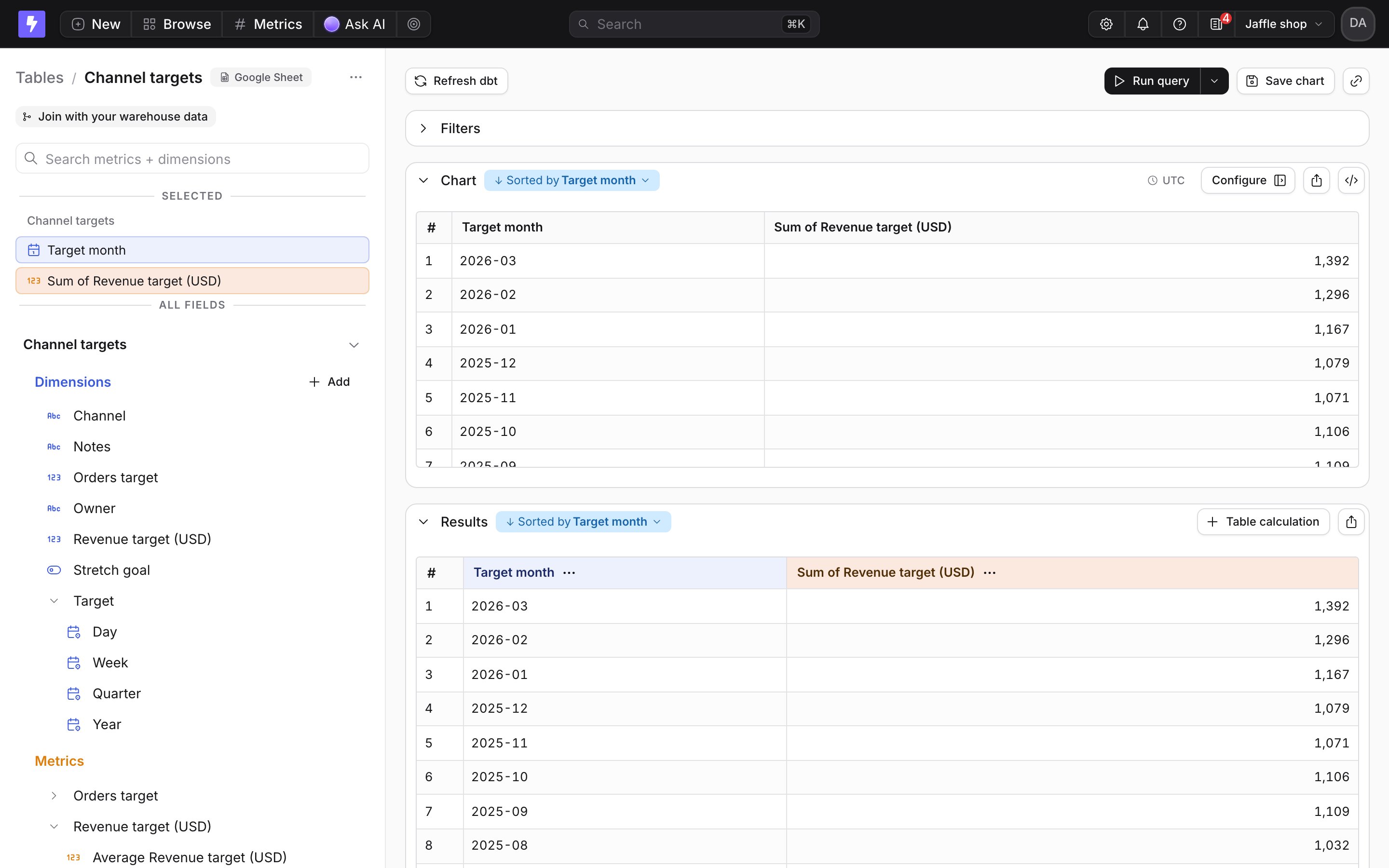Viewport: 1389px width, 868px height.
Task: Toggle the Owner dimension
Action: [x=94, y=509]
